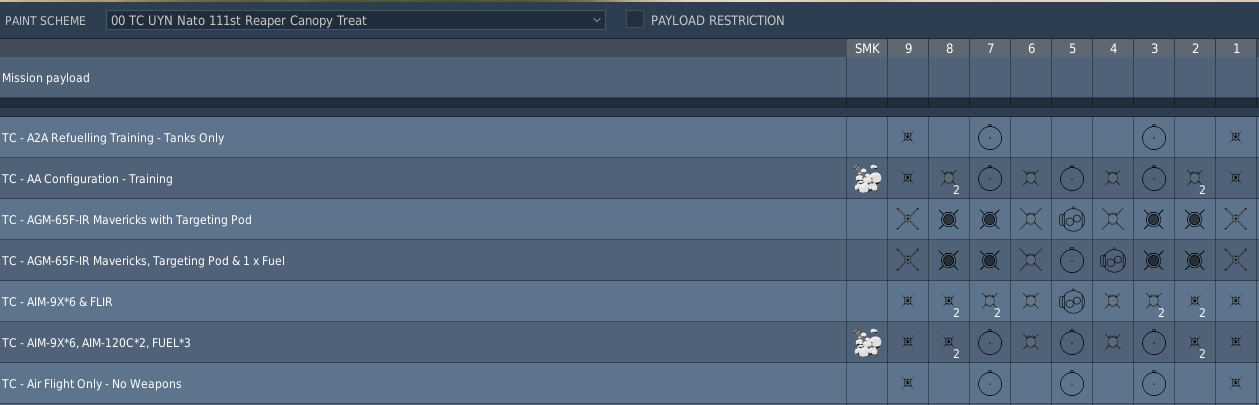Click missile icon on pylon 1, AA Configuration Training row
This screenshot has width=1259, height=405.
1236,179
